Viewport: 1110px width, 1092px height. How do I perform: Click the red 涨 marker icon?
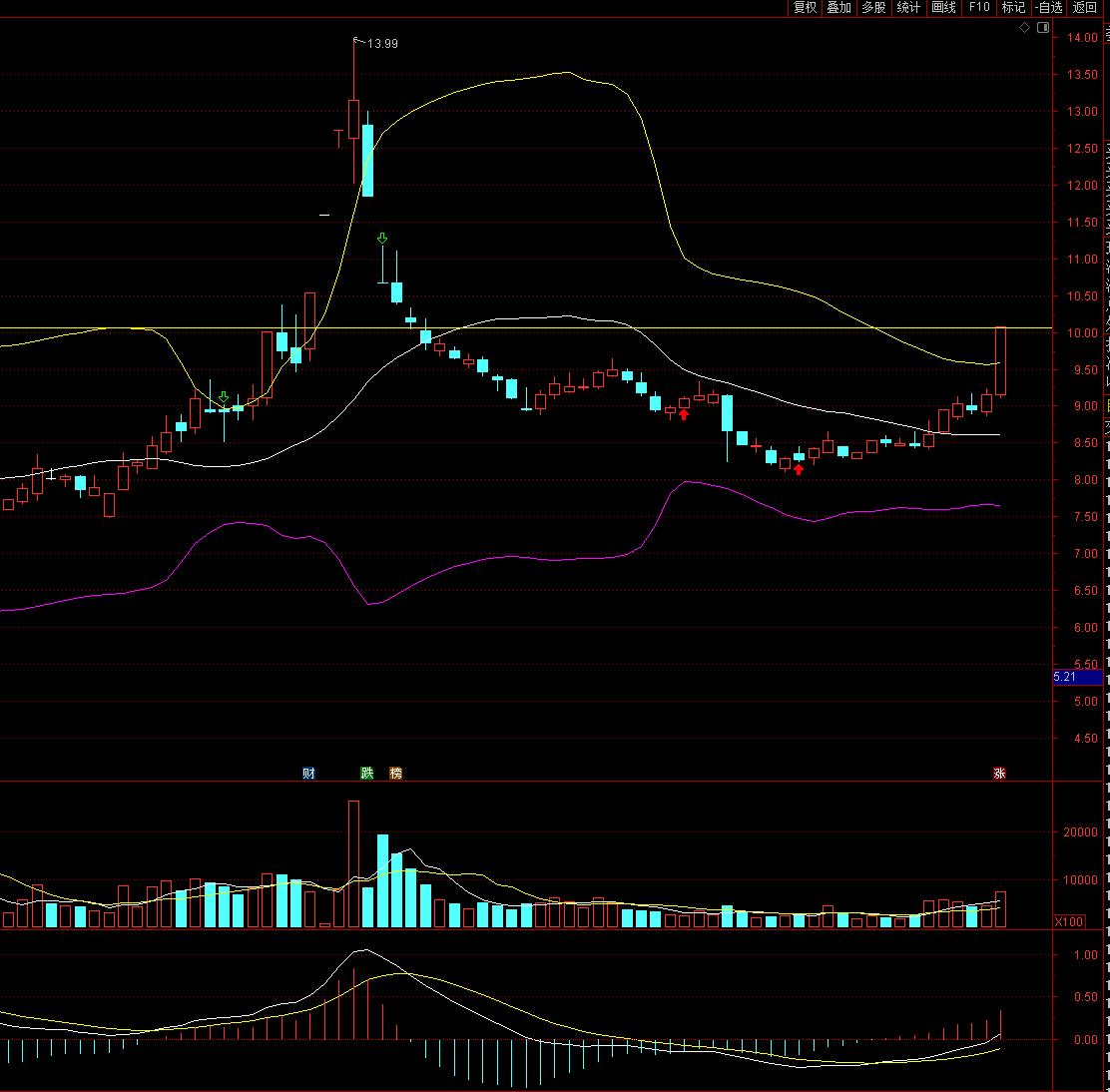coord(999,773)
